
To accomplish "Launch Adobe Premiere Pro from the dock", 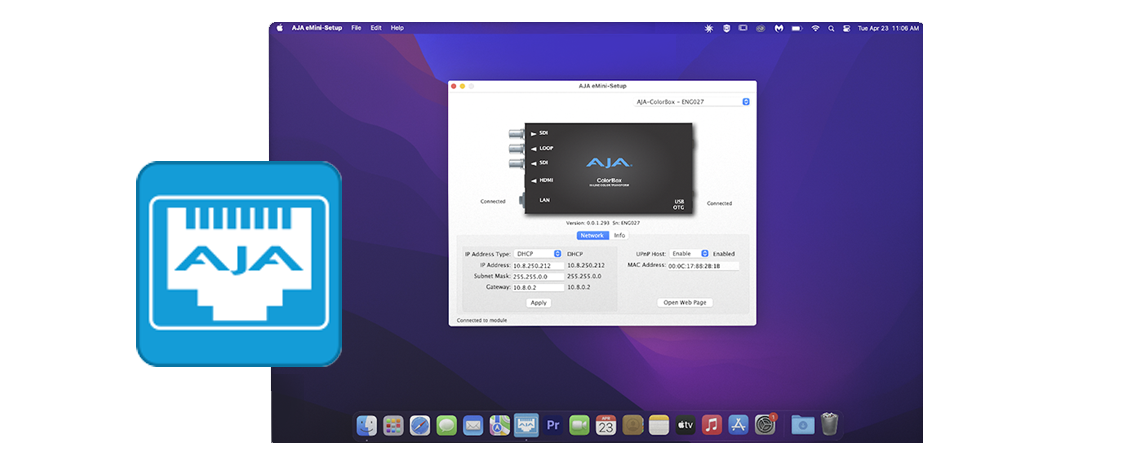I will click(553, 425).
